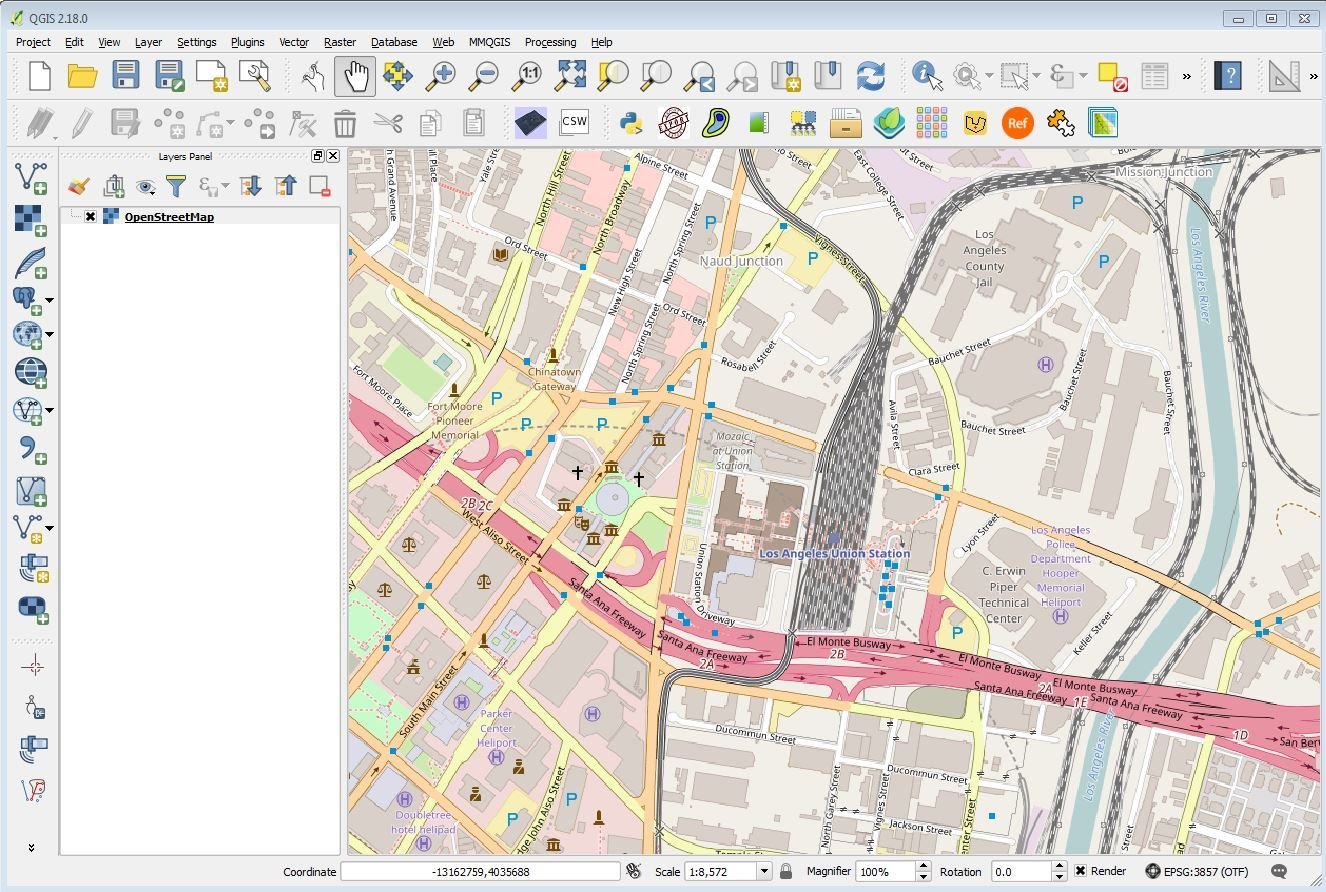Expand all layers in Layers Panel
1326x892 pixels.
(x=250, y=186)
